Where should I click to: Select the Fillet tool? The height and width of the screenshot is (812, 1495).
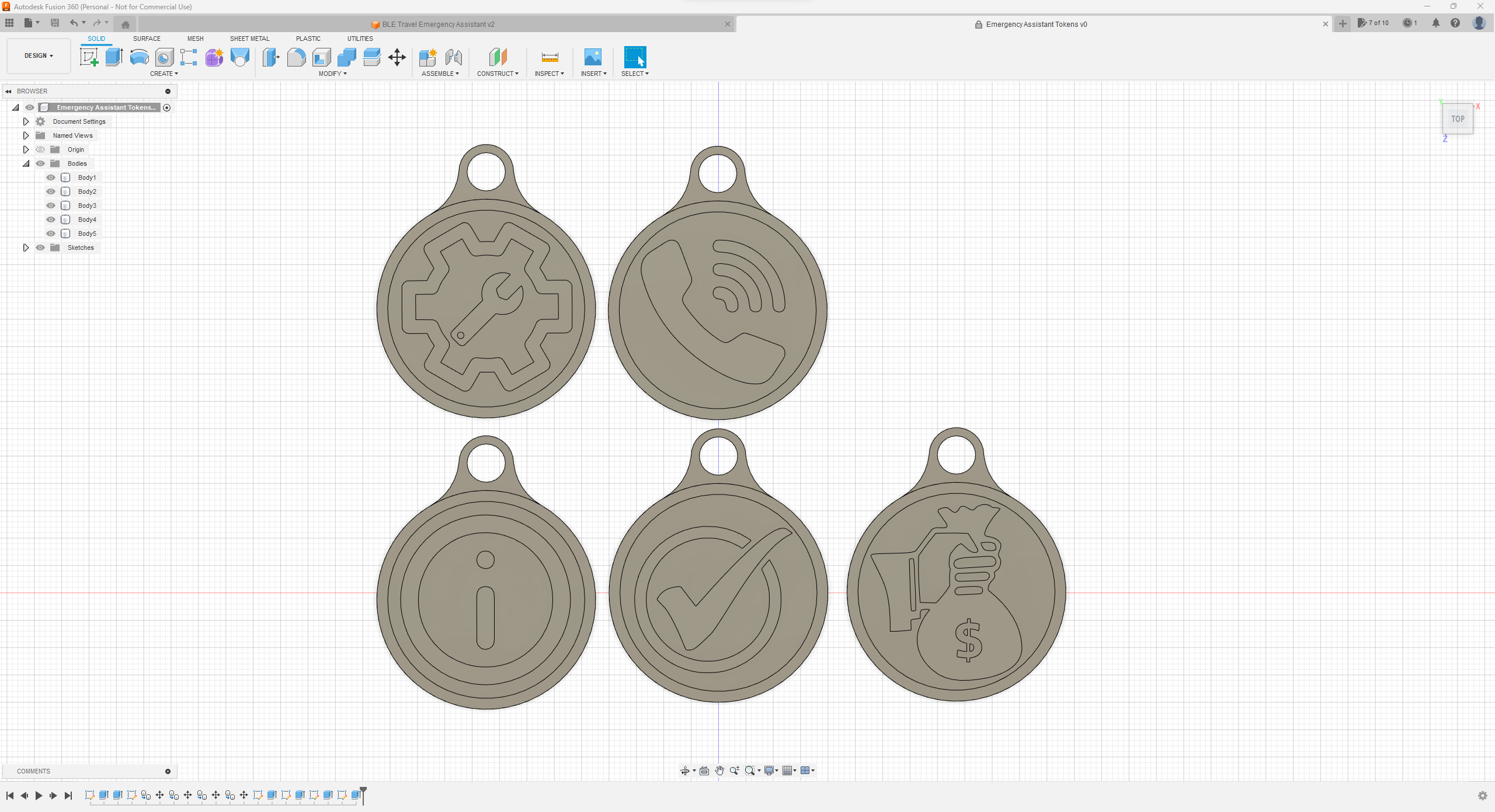(296, 57)
